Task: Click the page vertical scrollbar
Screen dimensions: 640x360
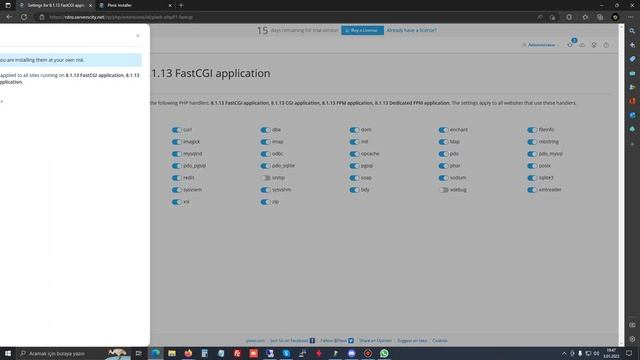Action: 621,185
